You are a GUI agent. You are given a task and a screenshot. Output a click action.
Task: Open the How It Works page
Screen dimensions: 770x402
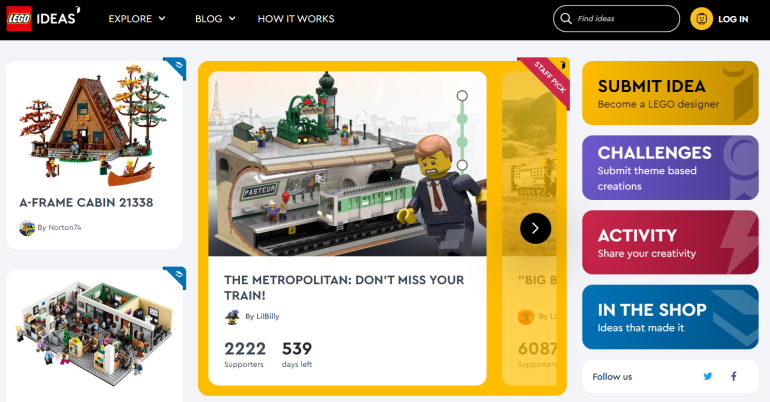[296, 19]
